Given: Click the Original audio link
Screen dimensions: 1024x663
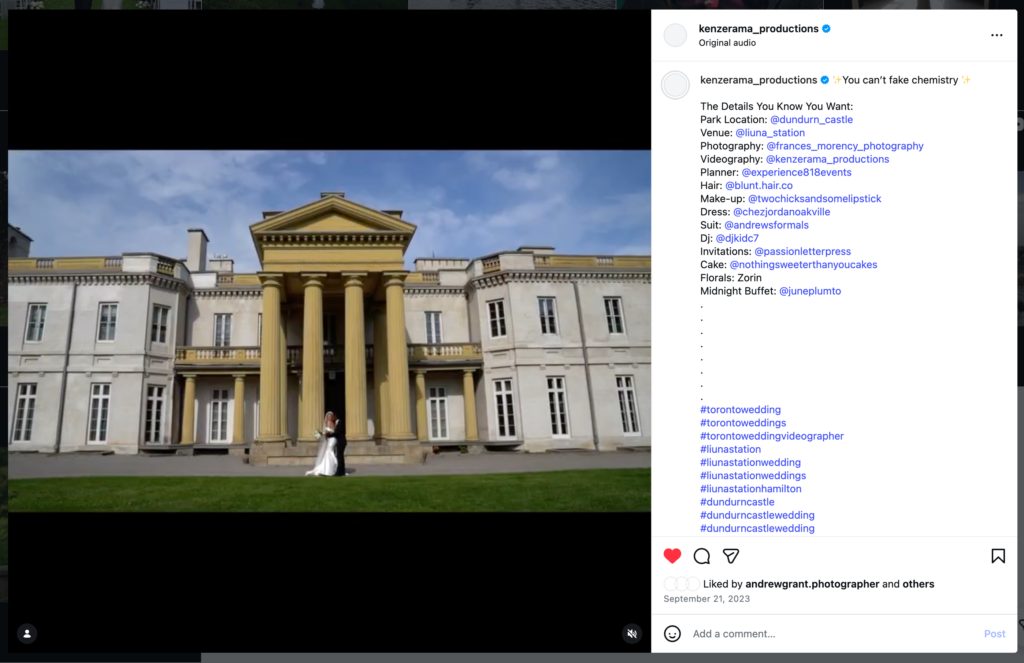Looking at the screenshot, I should pyautogui.click(x=727, y=43).
